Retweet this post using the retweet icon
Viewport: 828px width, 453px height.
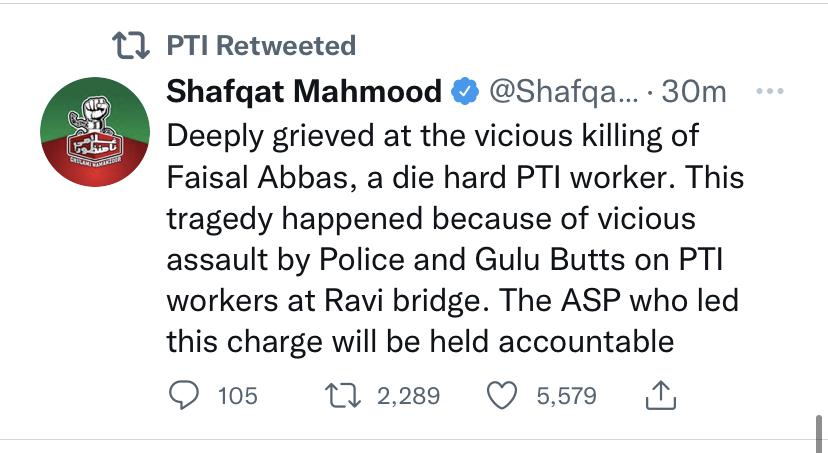click(343, 396)
